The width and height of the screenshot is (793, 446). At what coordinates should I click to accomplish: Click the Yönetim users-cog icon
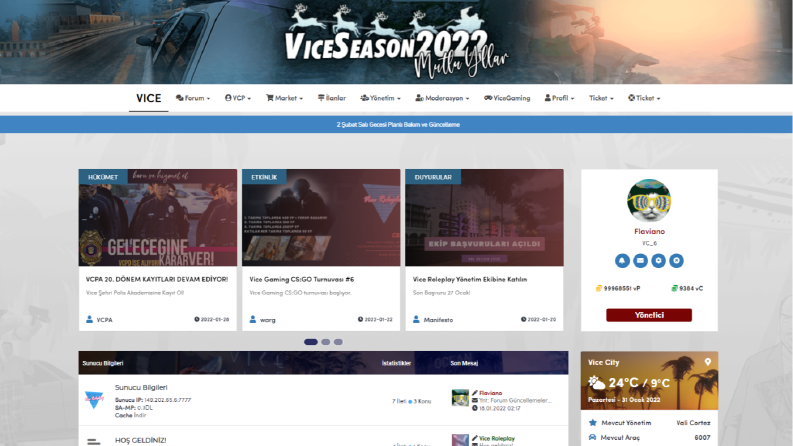coord(364,98)
